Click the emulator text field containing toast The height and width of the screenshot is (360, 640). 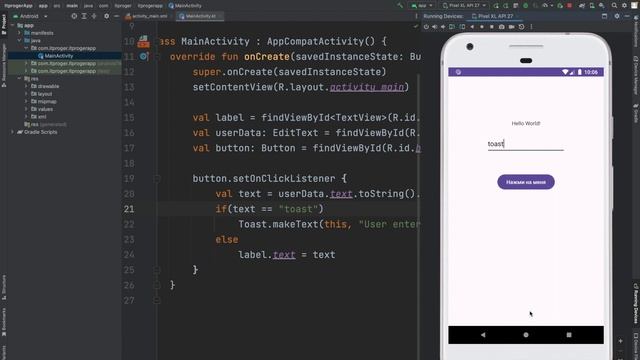tap(525, 144)
